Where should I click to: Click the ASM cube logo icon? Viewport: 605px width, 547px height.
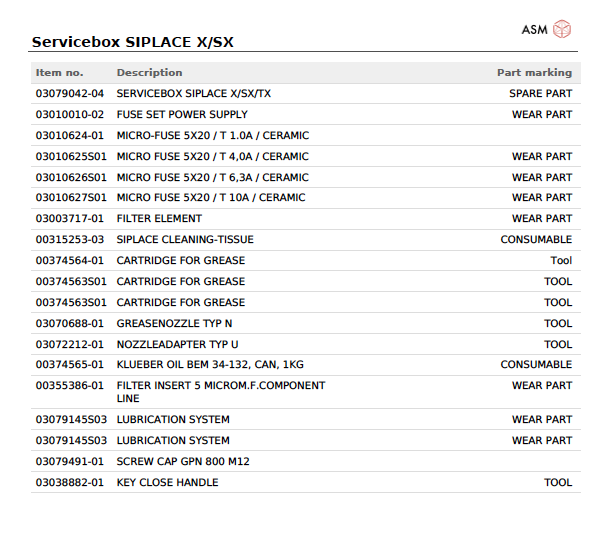click(x=561, y=29)
